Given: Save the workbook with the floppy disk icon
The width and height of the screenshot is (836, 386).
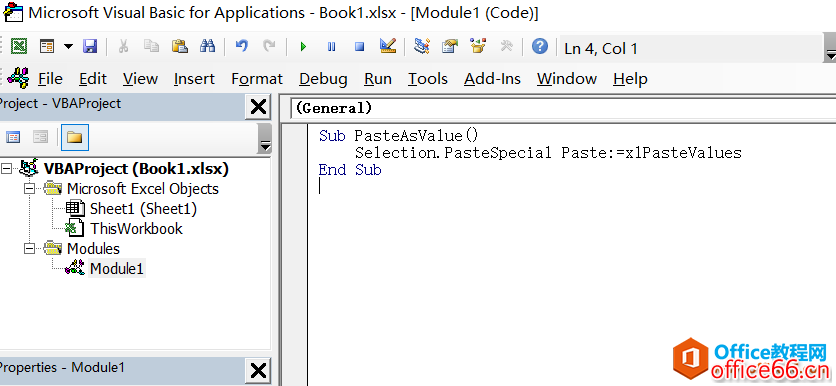Looking at the screenshot, I should pyautogui.click(x=90, y=47).
